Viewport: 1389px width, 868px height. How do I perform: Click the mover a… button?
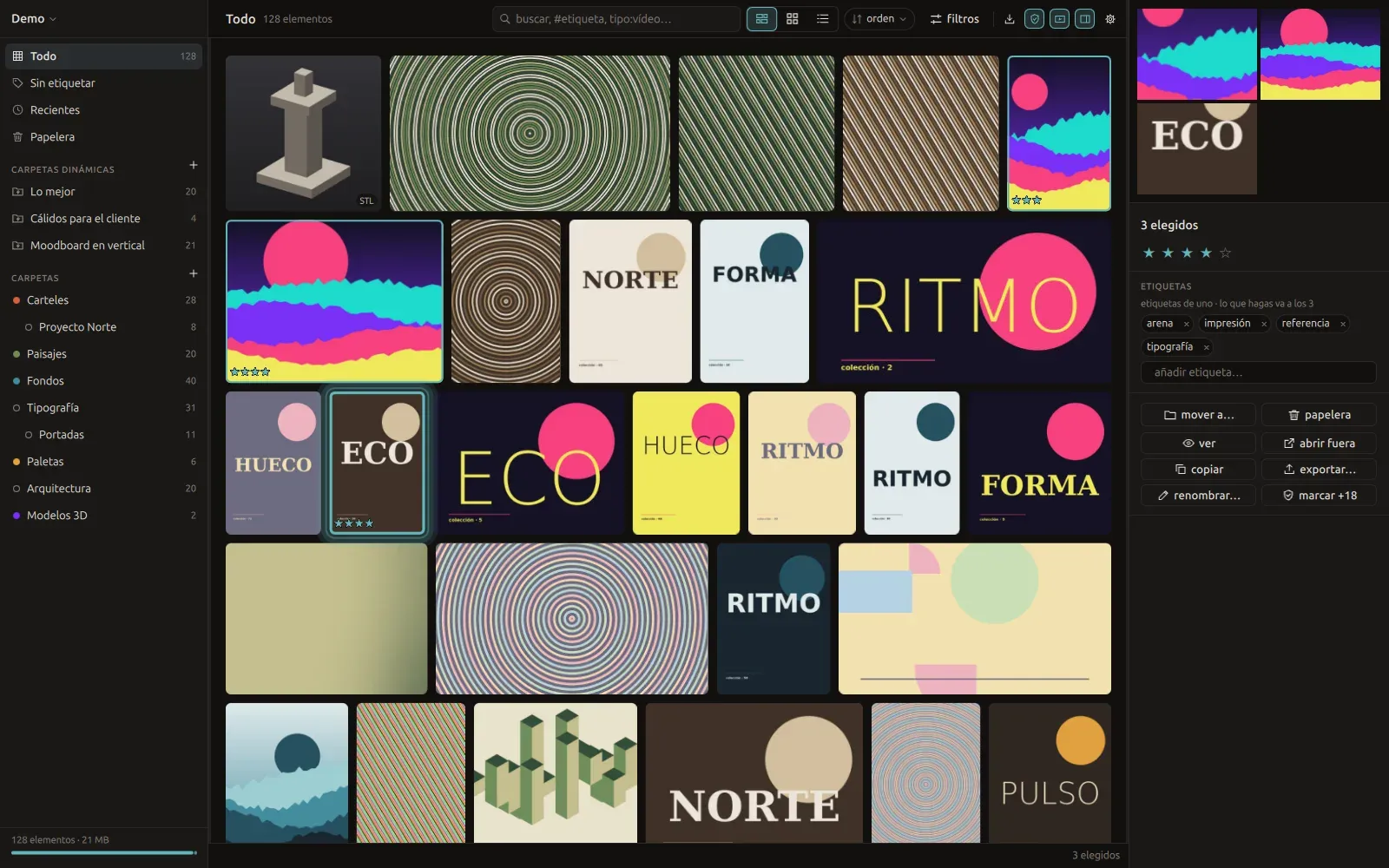pyautogui.click(x=1198, y=415)
